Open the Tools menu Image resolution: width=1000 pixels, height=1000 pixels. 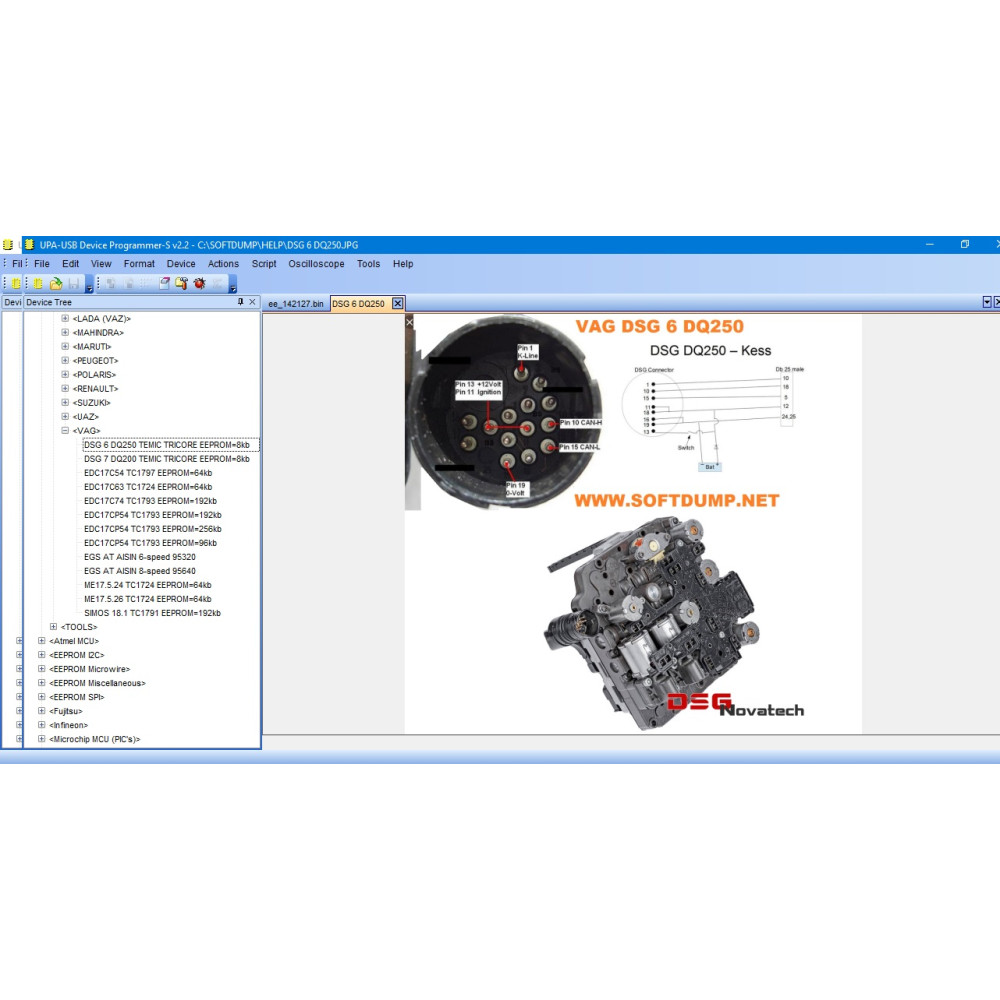(369, 263)
